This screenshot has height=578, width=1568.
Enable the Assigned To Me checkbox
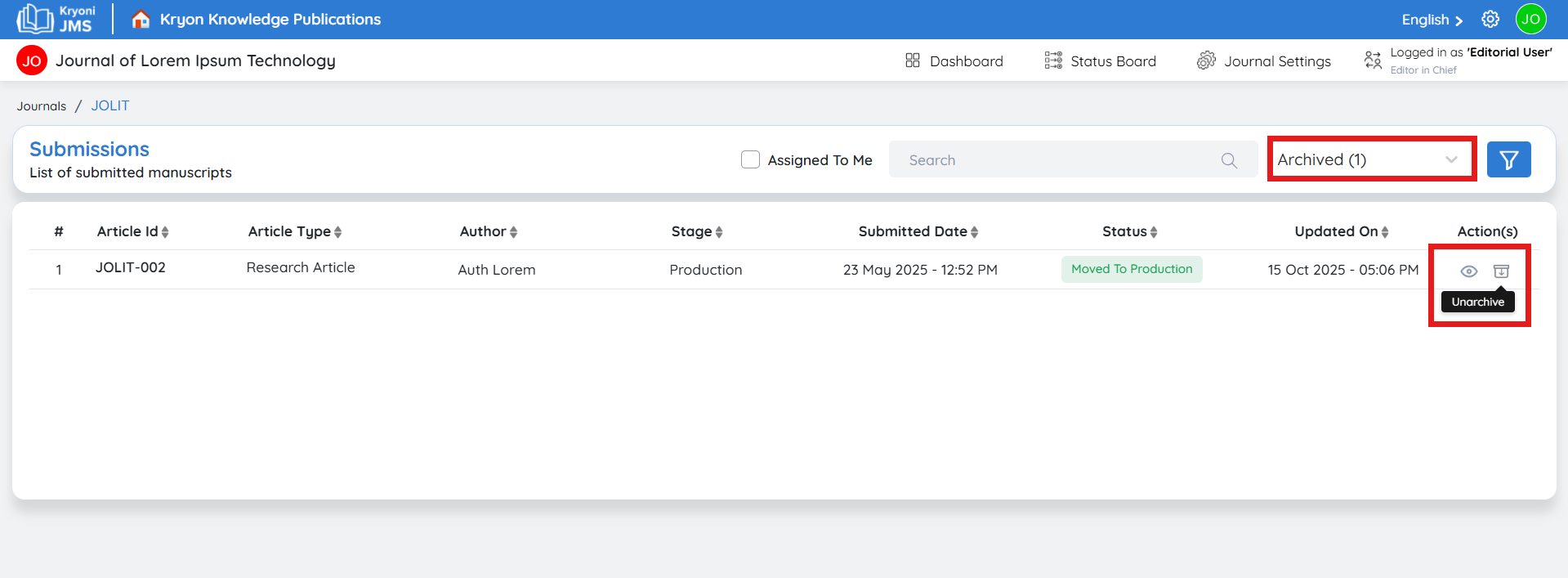[x=750, y=159]
